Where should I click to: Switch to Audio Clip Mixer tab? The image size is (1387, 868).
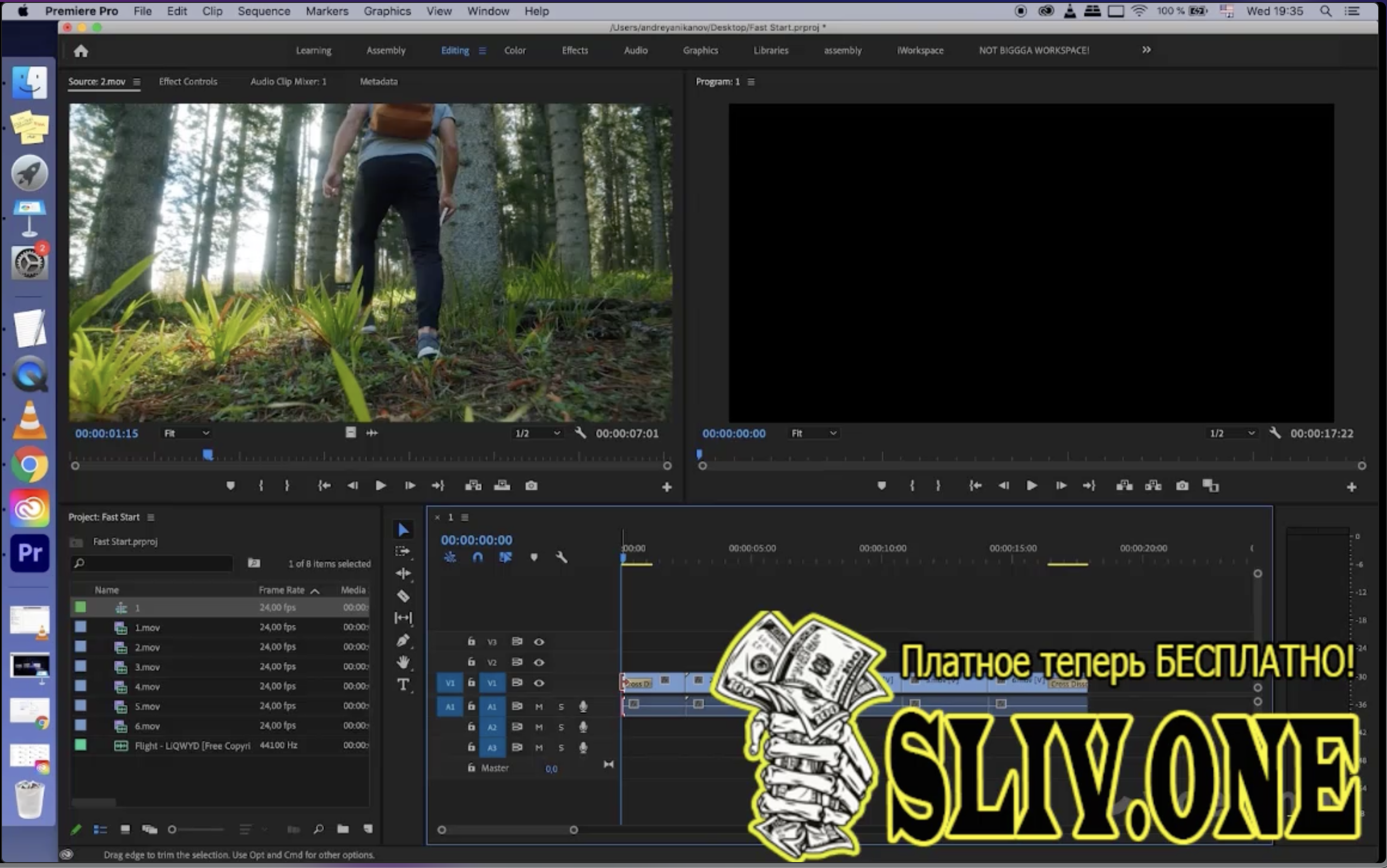tap(288, 82)
